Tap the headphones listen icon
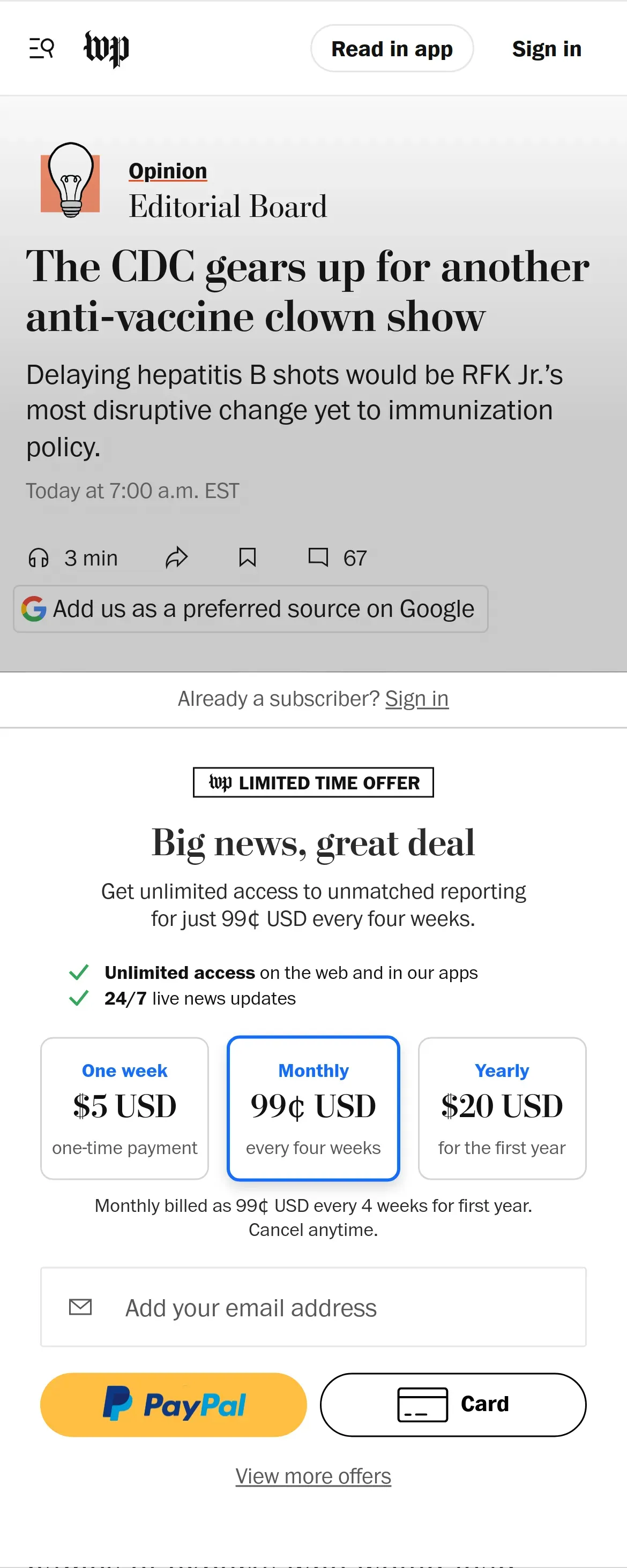The height and width of the screenshot is (1568, 627). click(39, 557)
